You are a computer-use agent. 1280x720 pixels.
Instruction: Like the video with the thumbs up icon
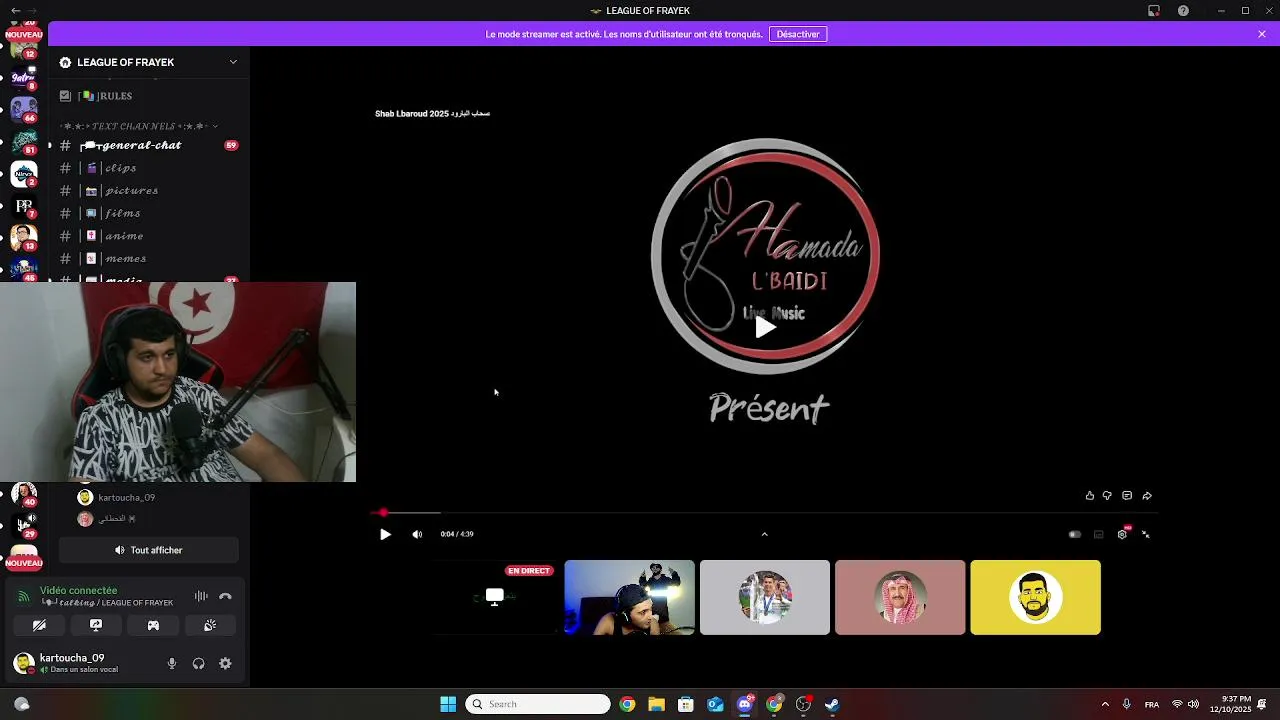[x=1089, y=496]
